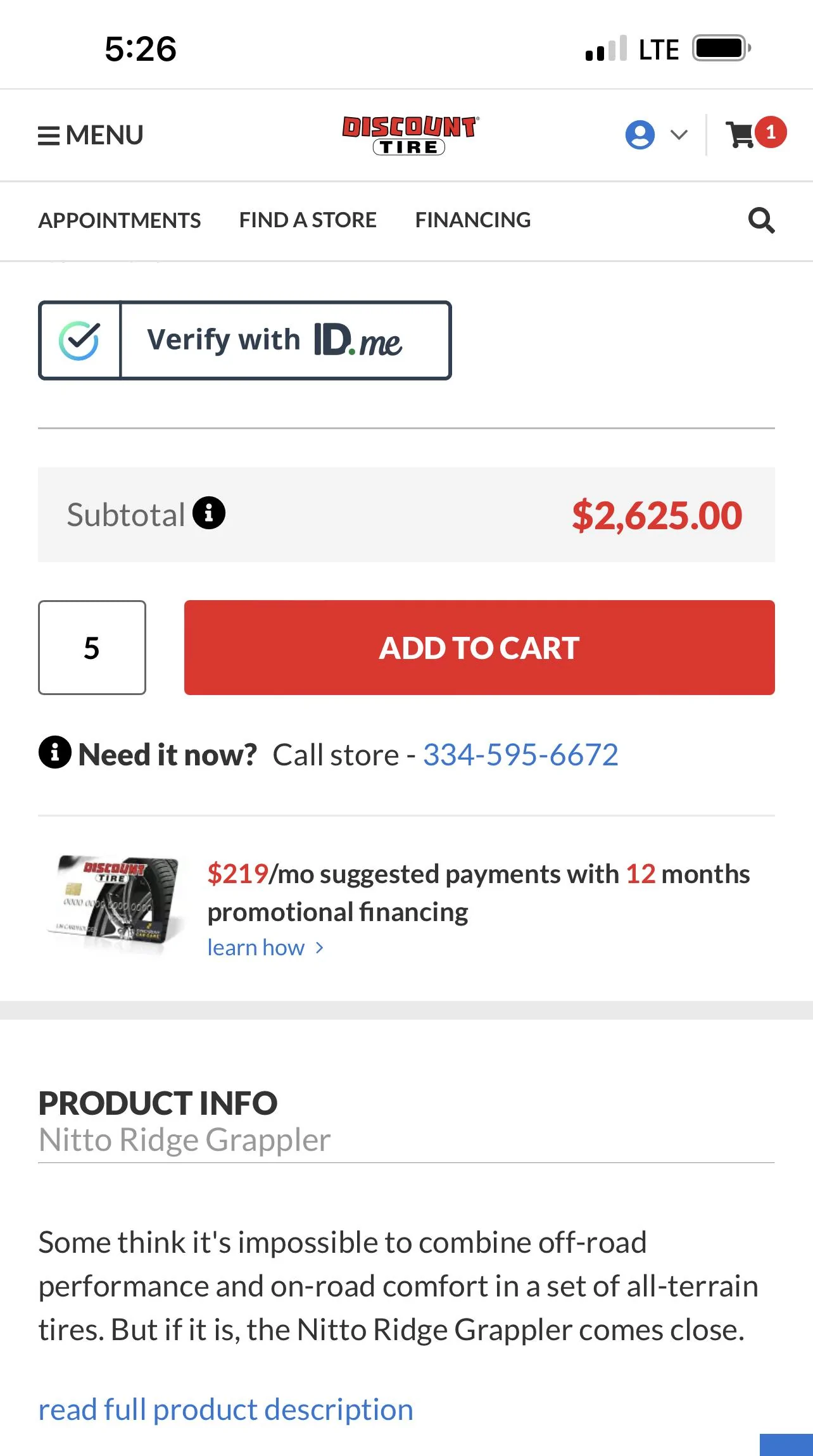813x1456 pixels.
Task: Open the user account profile icon
Action: (x=640, y=135)
